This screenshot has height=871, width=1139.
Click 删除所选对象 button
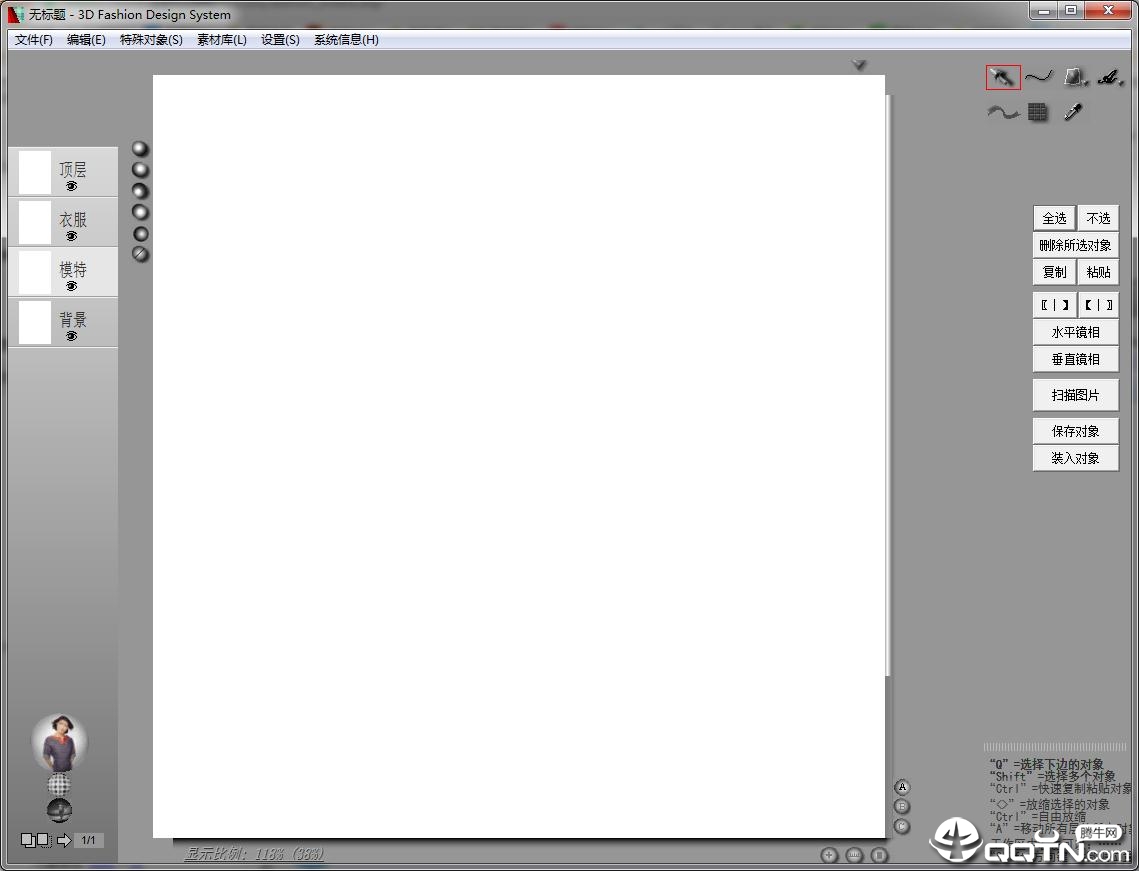pos(1076,245)
